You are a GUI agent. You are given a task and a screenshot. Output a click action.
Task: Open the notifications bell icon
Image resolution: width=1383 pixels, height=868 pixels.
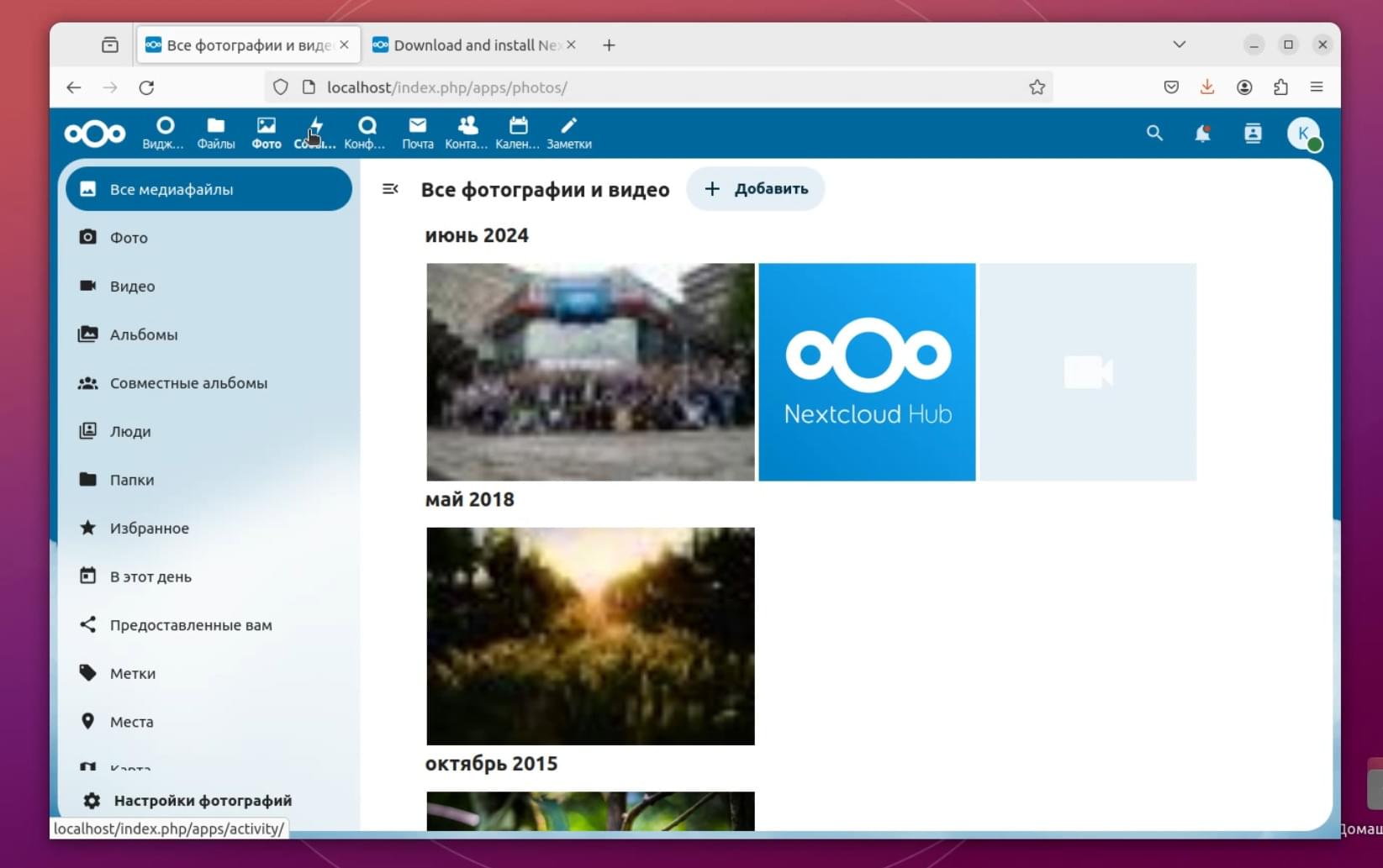(x=1203, y=133)
